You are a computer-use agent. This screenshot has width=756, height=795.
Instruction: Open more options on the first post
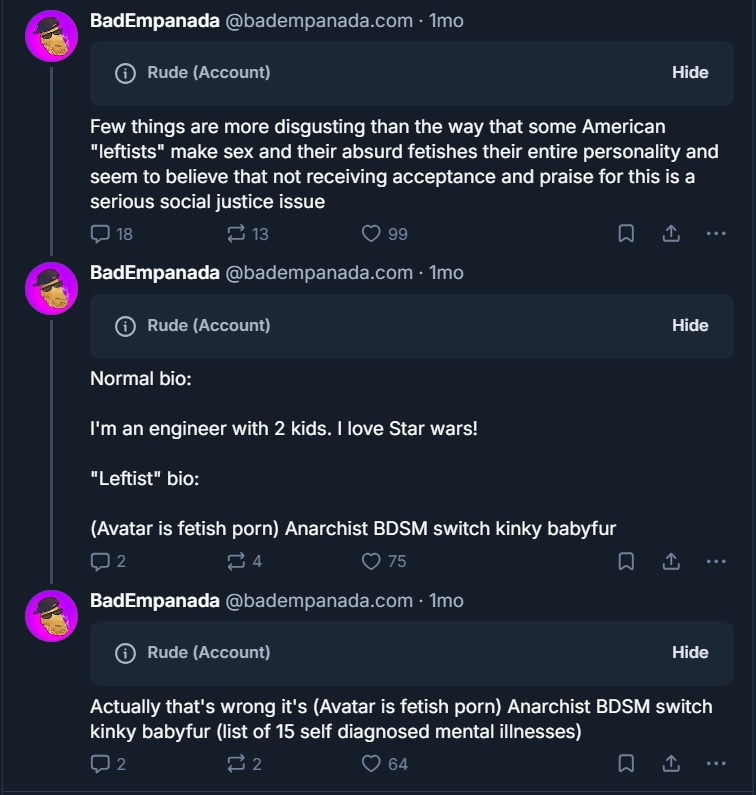pyautogui.click(x=716, y=233)
